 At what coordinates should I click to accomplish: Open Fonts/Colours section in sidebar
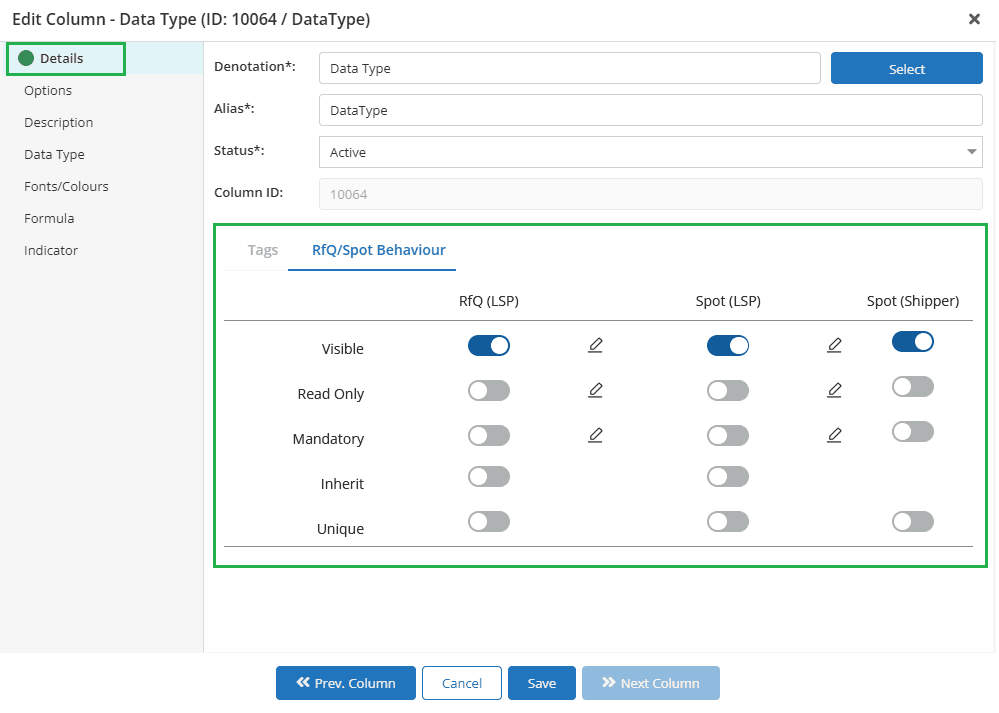coord(66,186)
